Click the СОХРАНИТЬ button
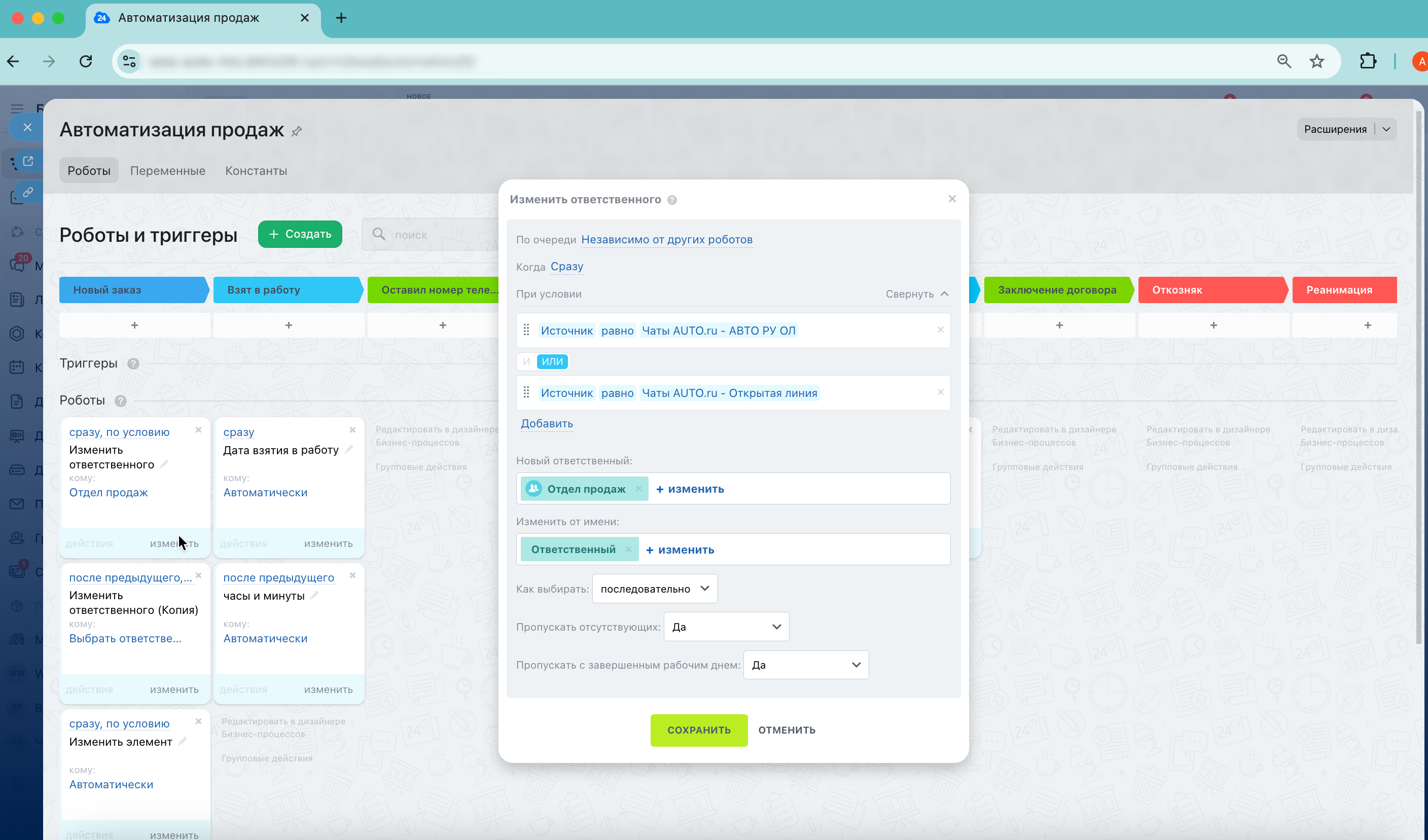Viewport: 1428px width, 840px height. point(699,730)
